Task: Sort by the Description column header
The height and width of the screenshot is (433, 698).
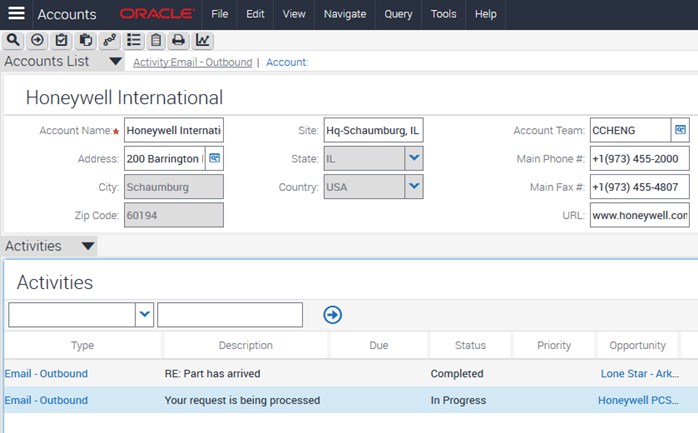Action: tap(246, 345)
